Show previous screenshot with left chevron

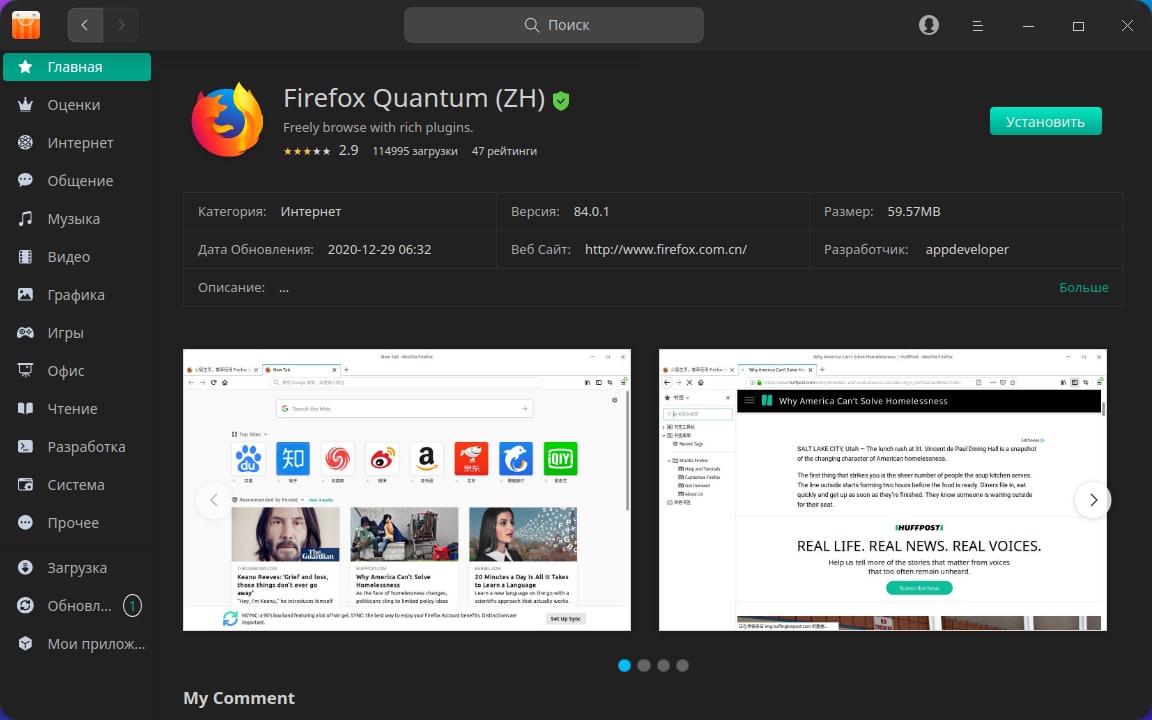coord(214,500)
